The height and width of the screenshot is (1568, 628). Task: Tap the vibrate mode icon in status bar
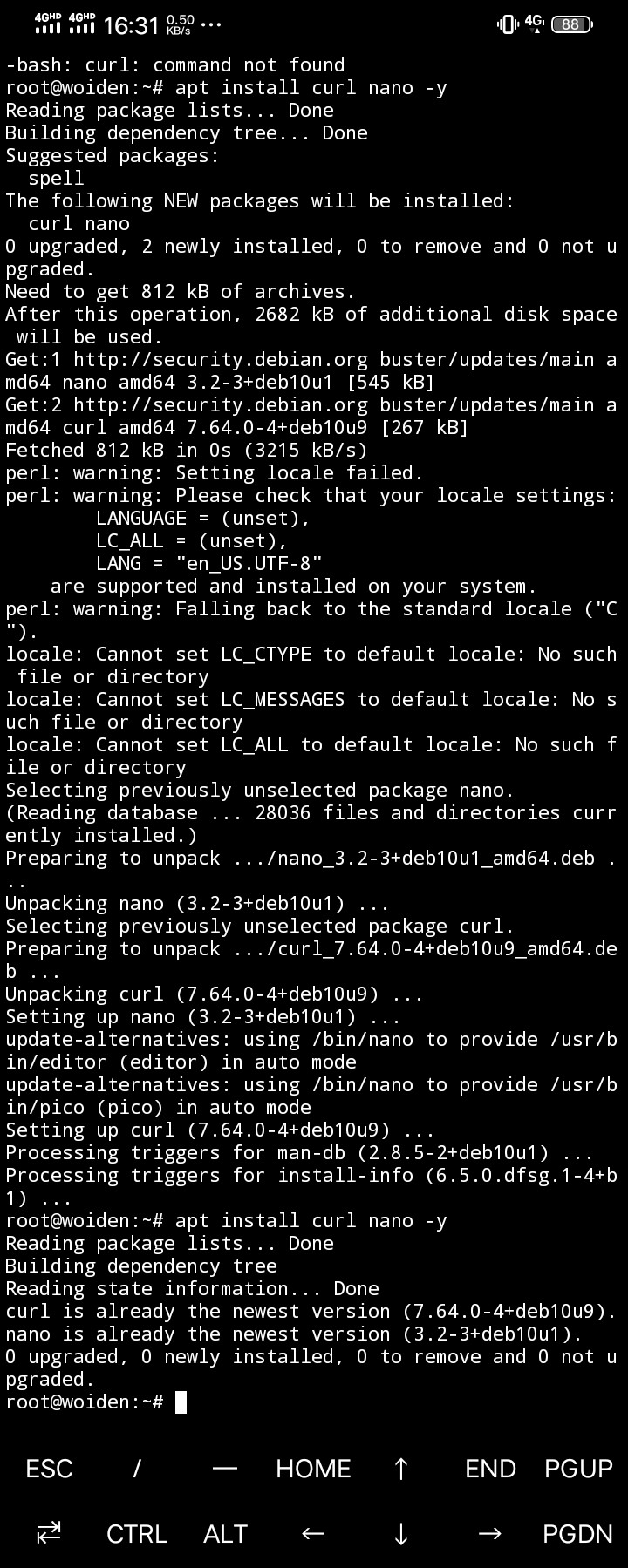point(507,24)
